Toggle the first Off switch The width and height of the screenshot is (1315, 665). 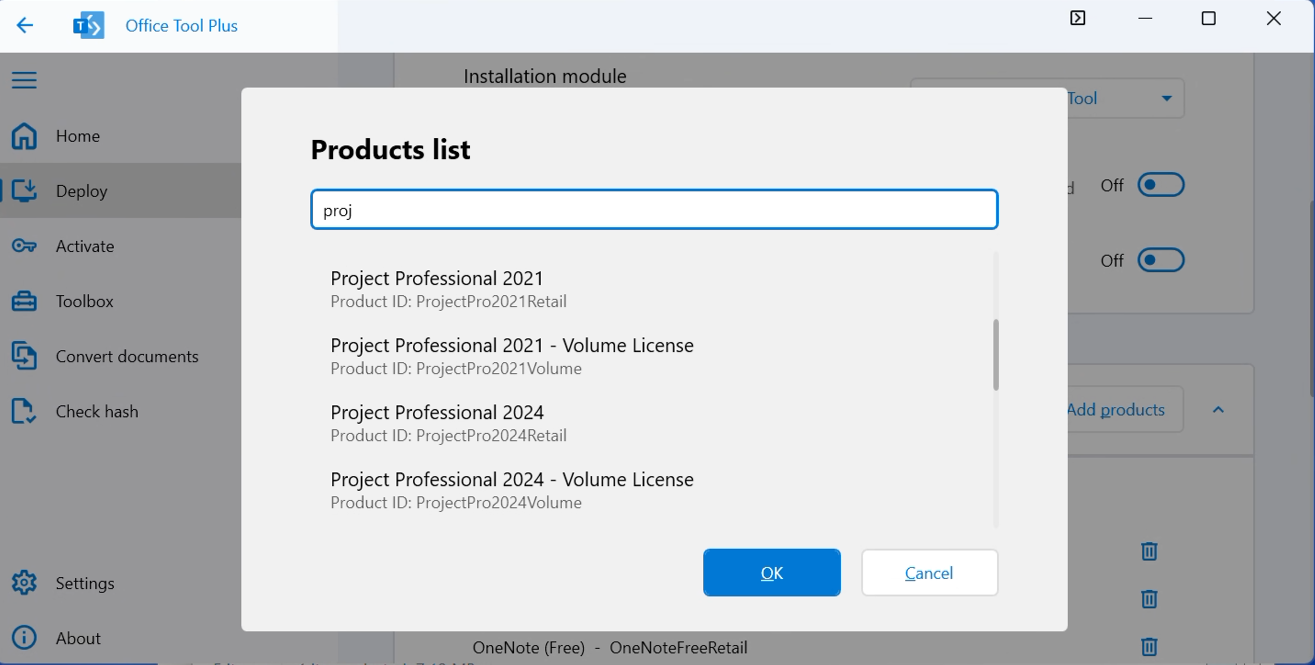(x=1161, y=185)
